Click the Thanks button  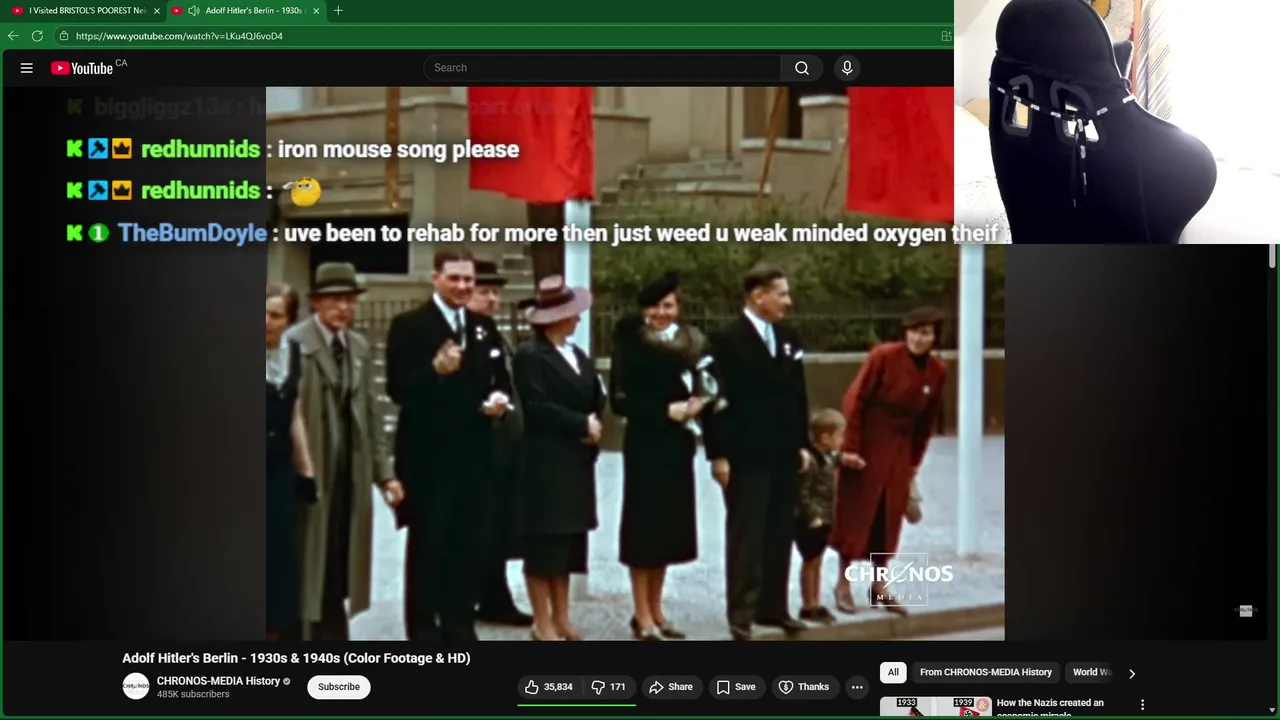(804, 687)
